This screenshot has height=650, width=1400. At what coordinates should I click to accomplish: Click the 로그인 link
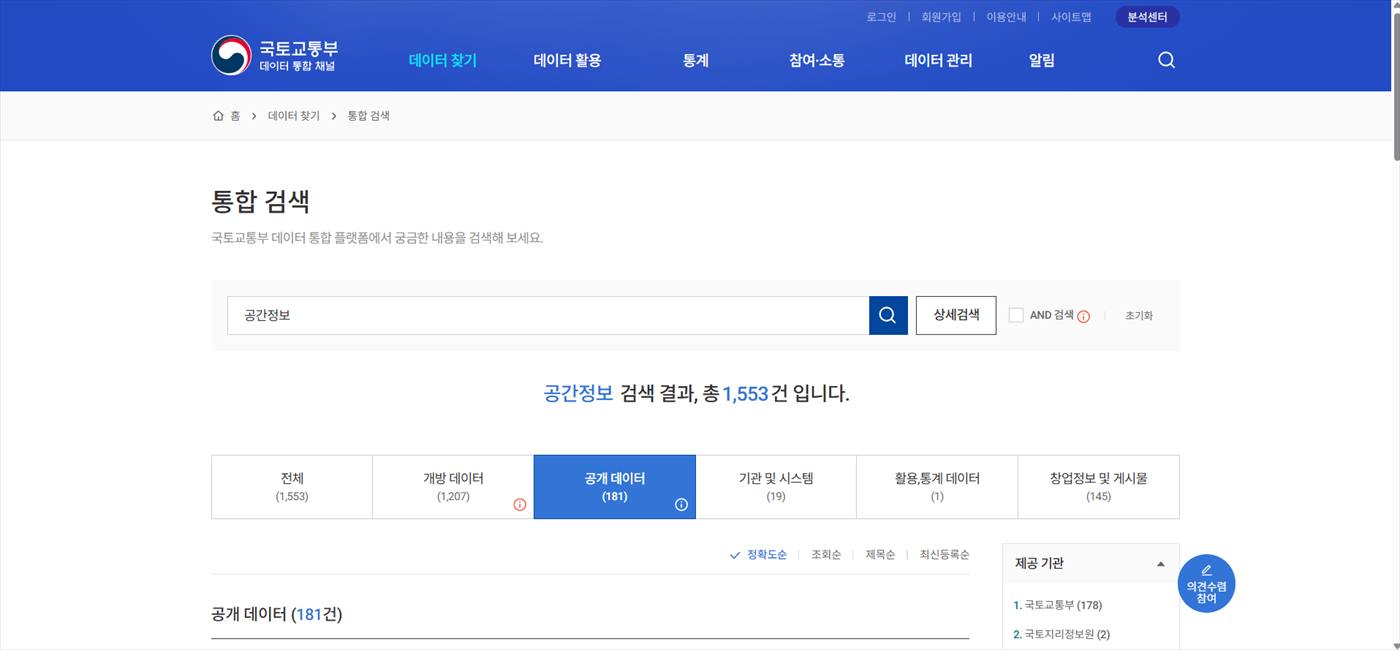coord(881,17)
